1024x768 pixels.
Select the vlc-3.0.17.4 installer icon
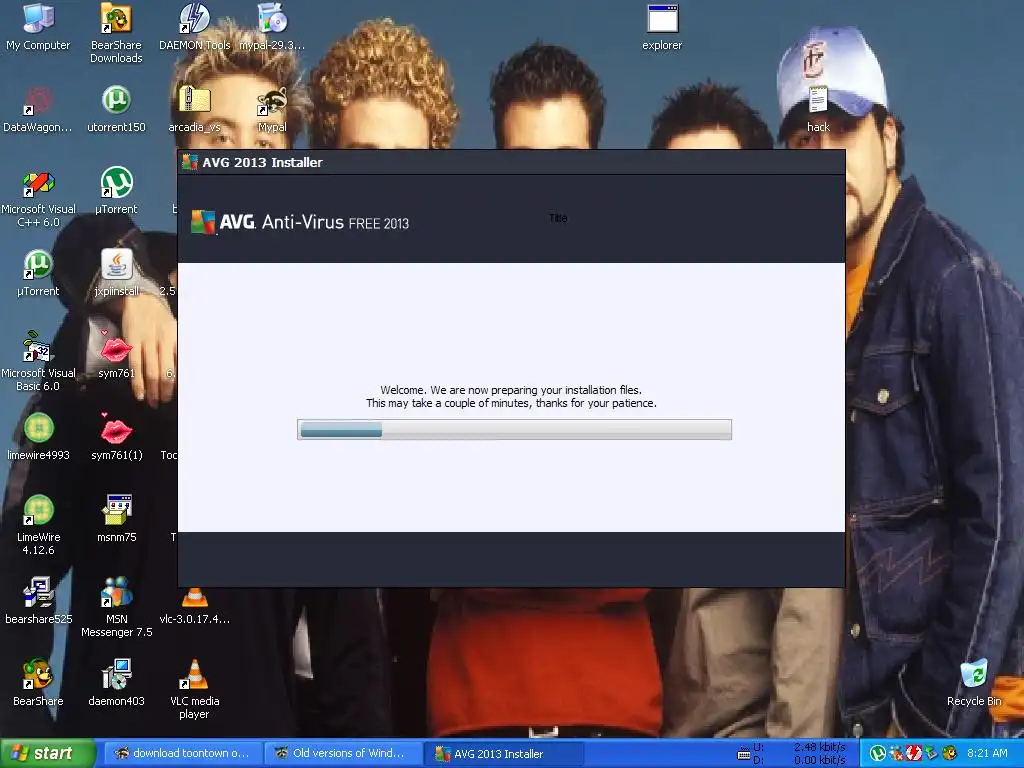195,606
